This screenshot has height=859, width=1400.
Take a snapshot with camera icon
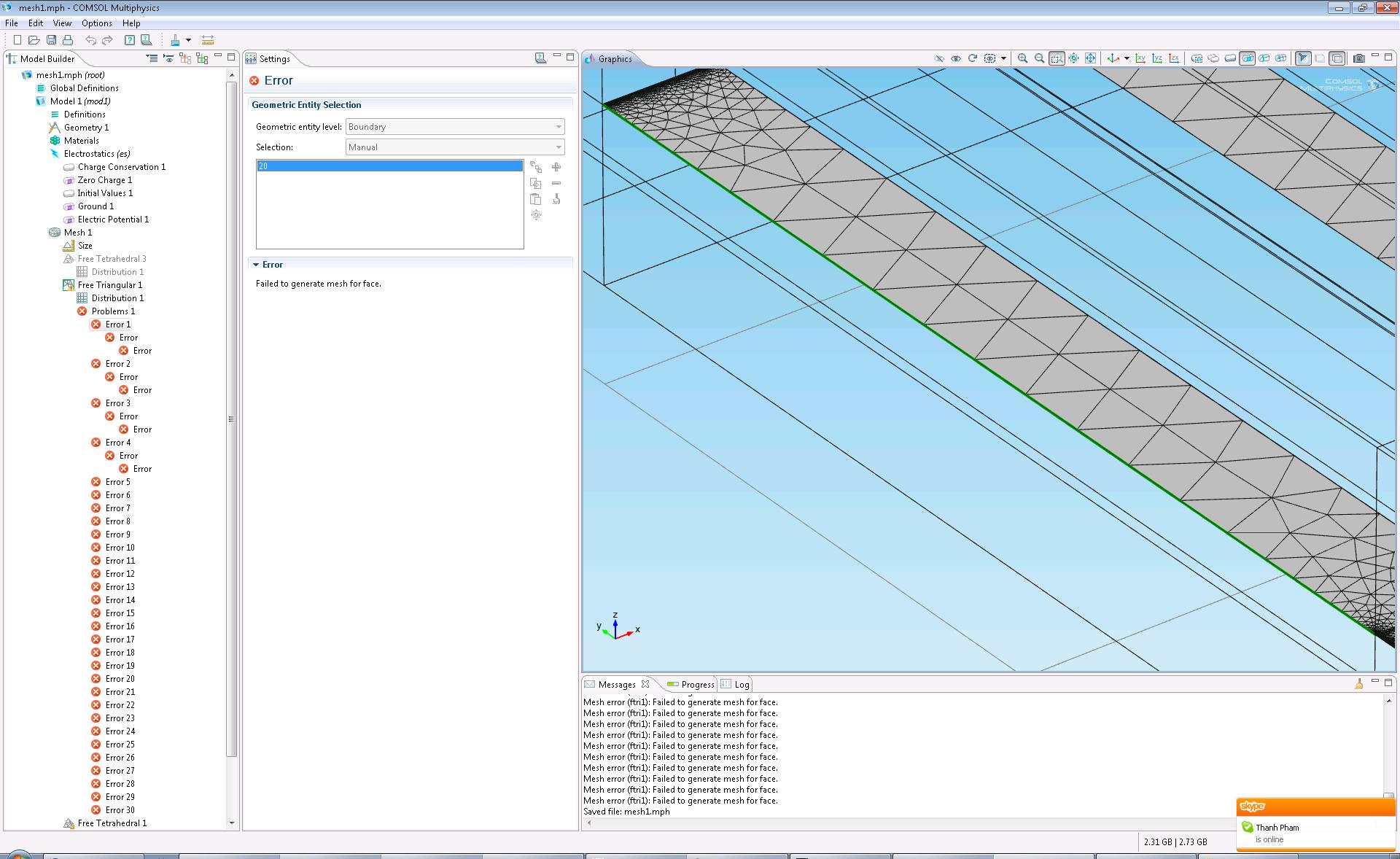coord(1358,58)
